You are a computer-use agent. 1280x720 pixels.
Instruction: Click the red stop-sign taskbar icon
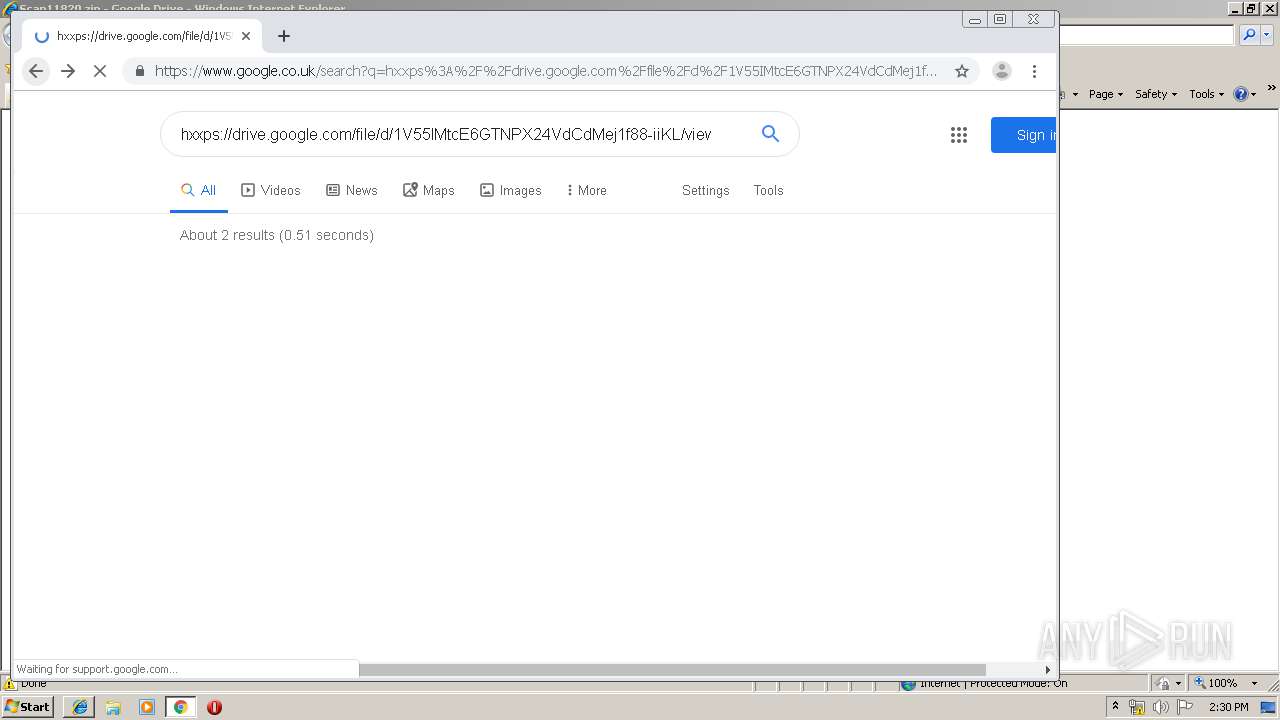click(x=214, y=706)
